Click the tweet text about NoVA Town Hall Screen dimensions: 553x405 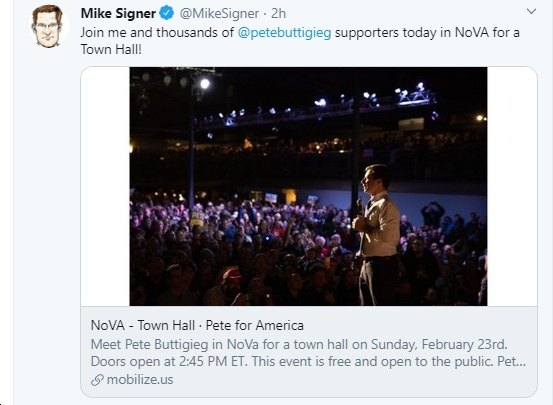point(300,41)
